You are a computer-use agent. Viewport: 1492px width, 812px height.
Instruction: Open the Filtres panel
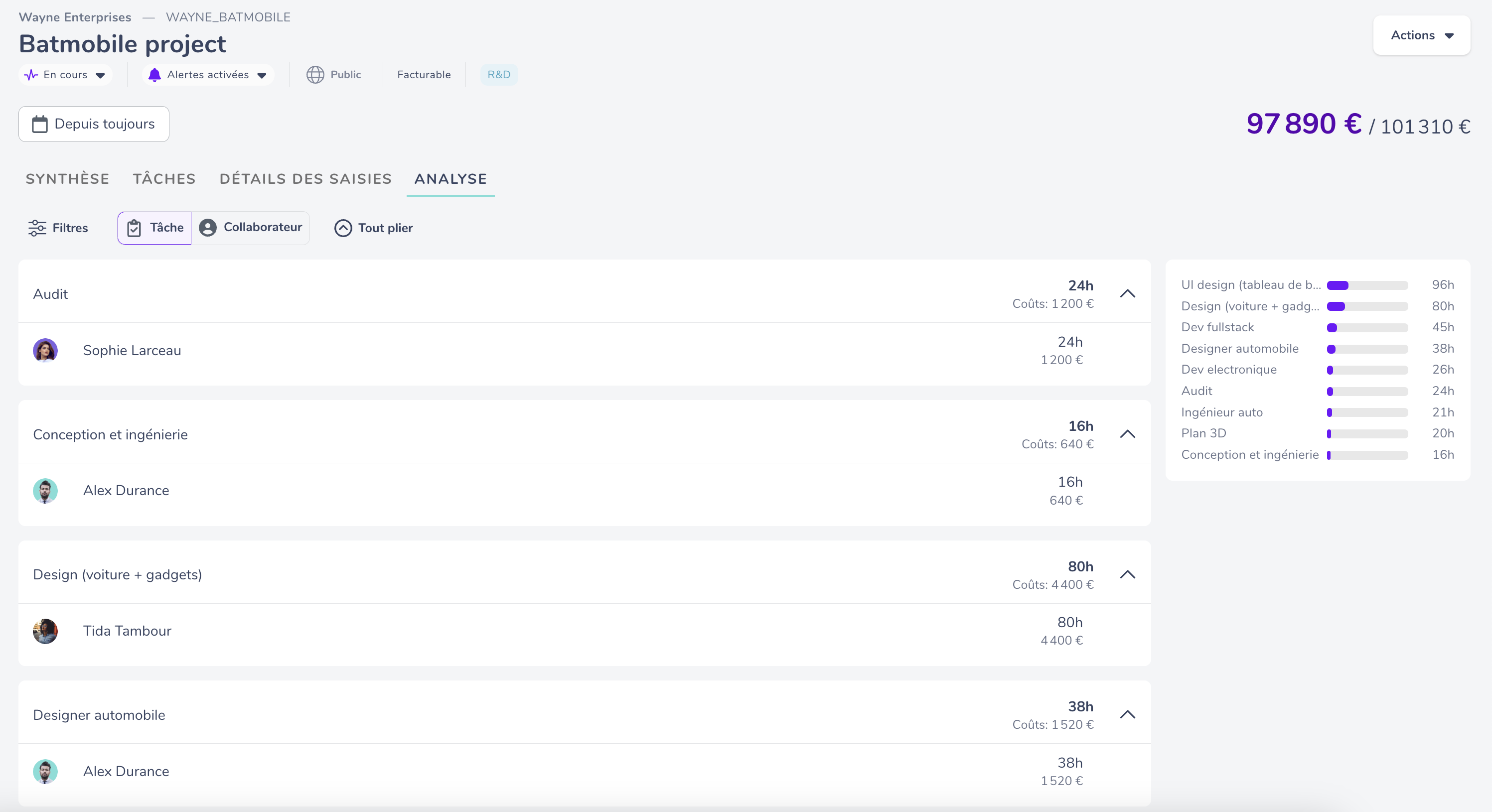tap(58, 228)
